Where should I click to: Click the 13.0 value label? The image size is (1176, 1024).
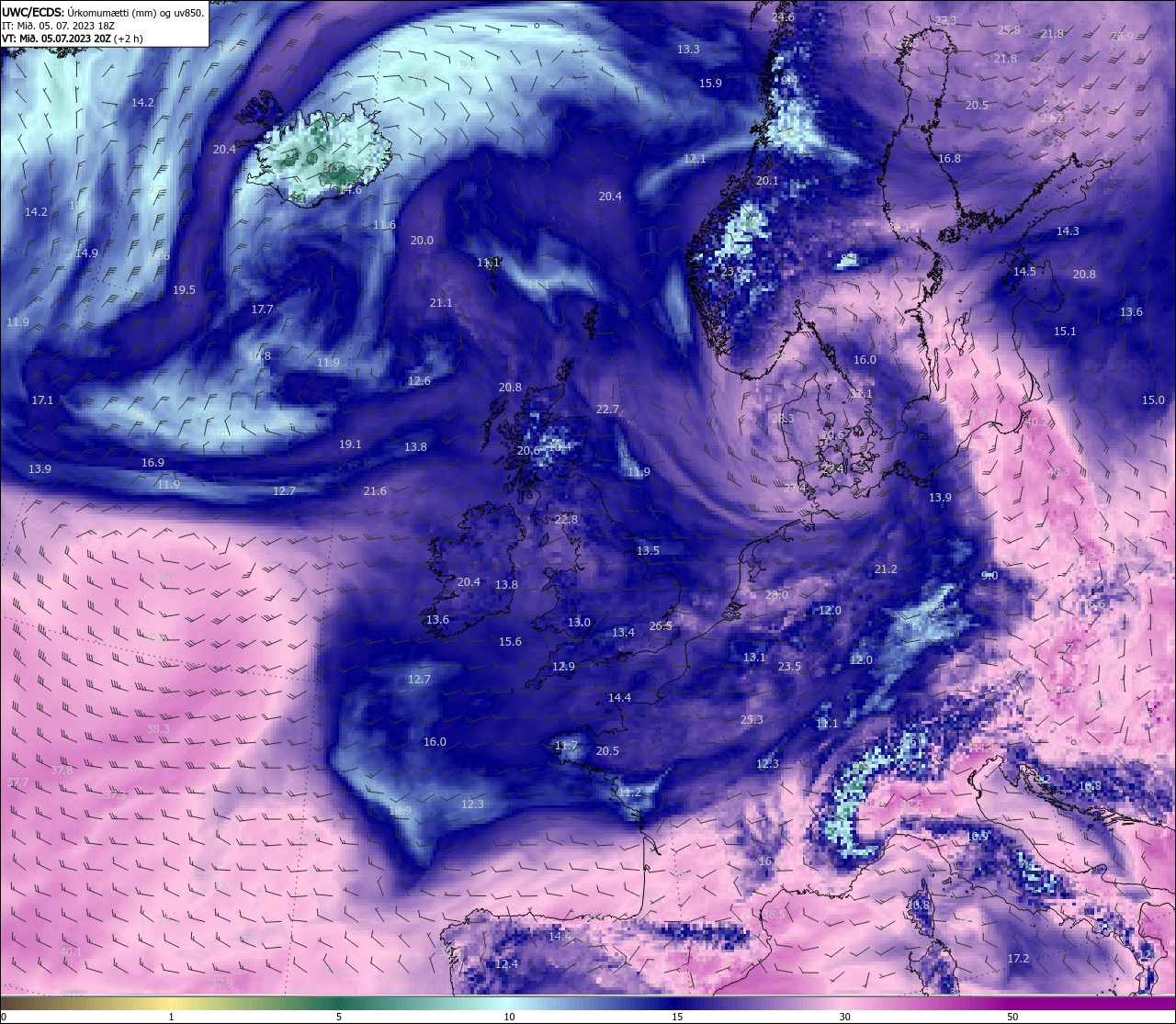pos(579,622)
